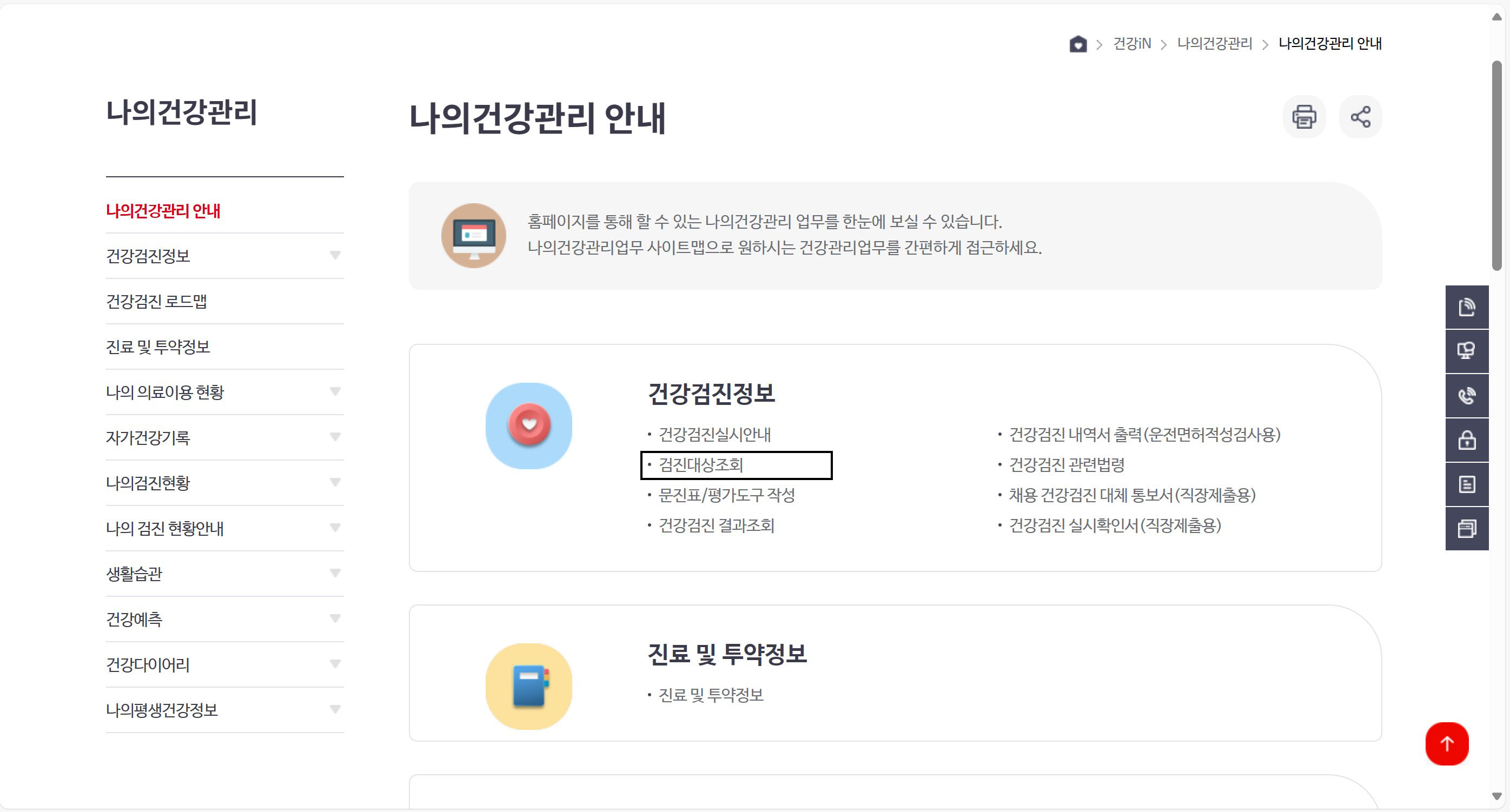Click the scrollbar up arrow
Viewport: 1510px width, 812px height.
(1496, 18)
